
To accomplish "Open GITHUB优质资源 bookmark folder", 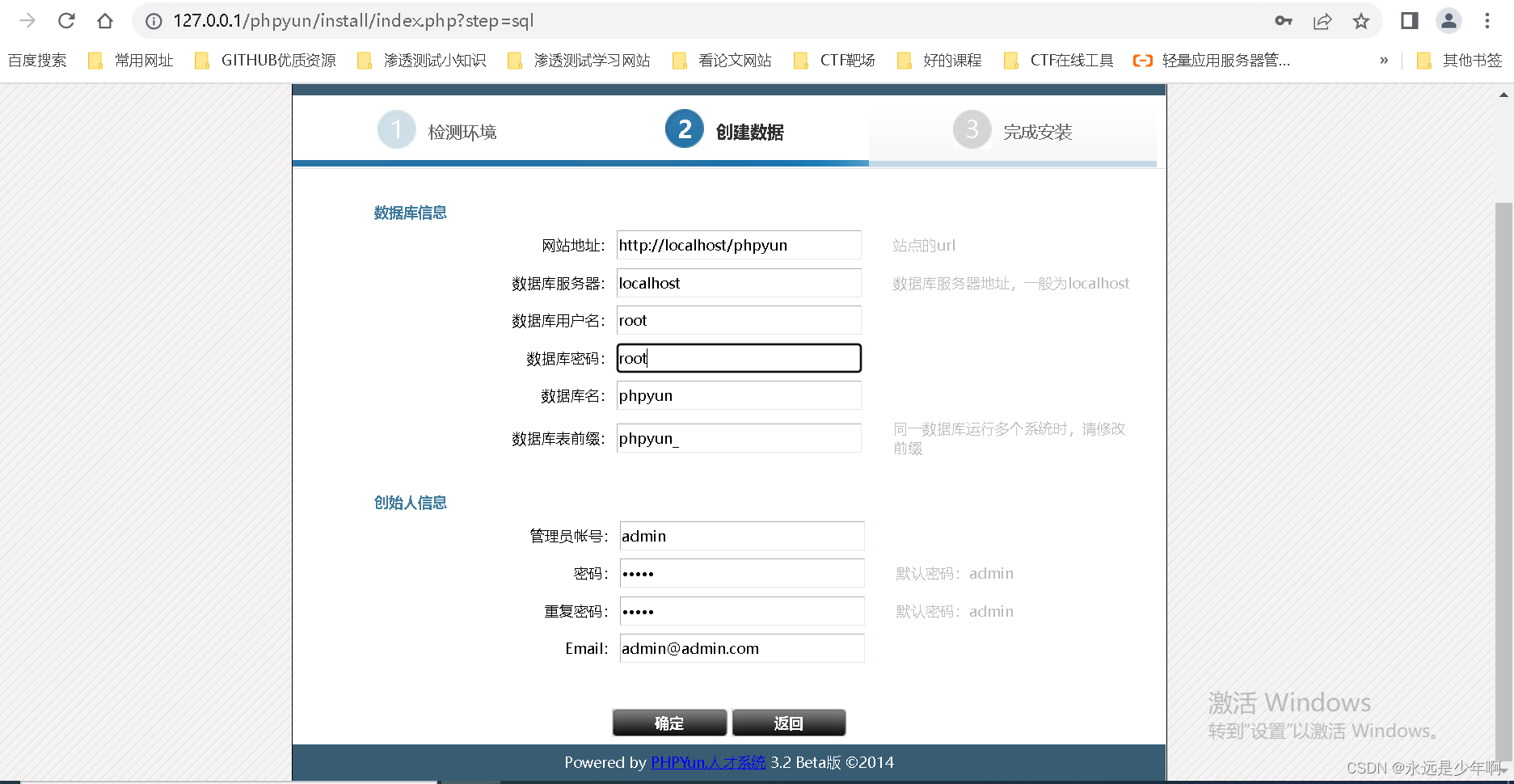I will click(x=265, y=61).
